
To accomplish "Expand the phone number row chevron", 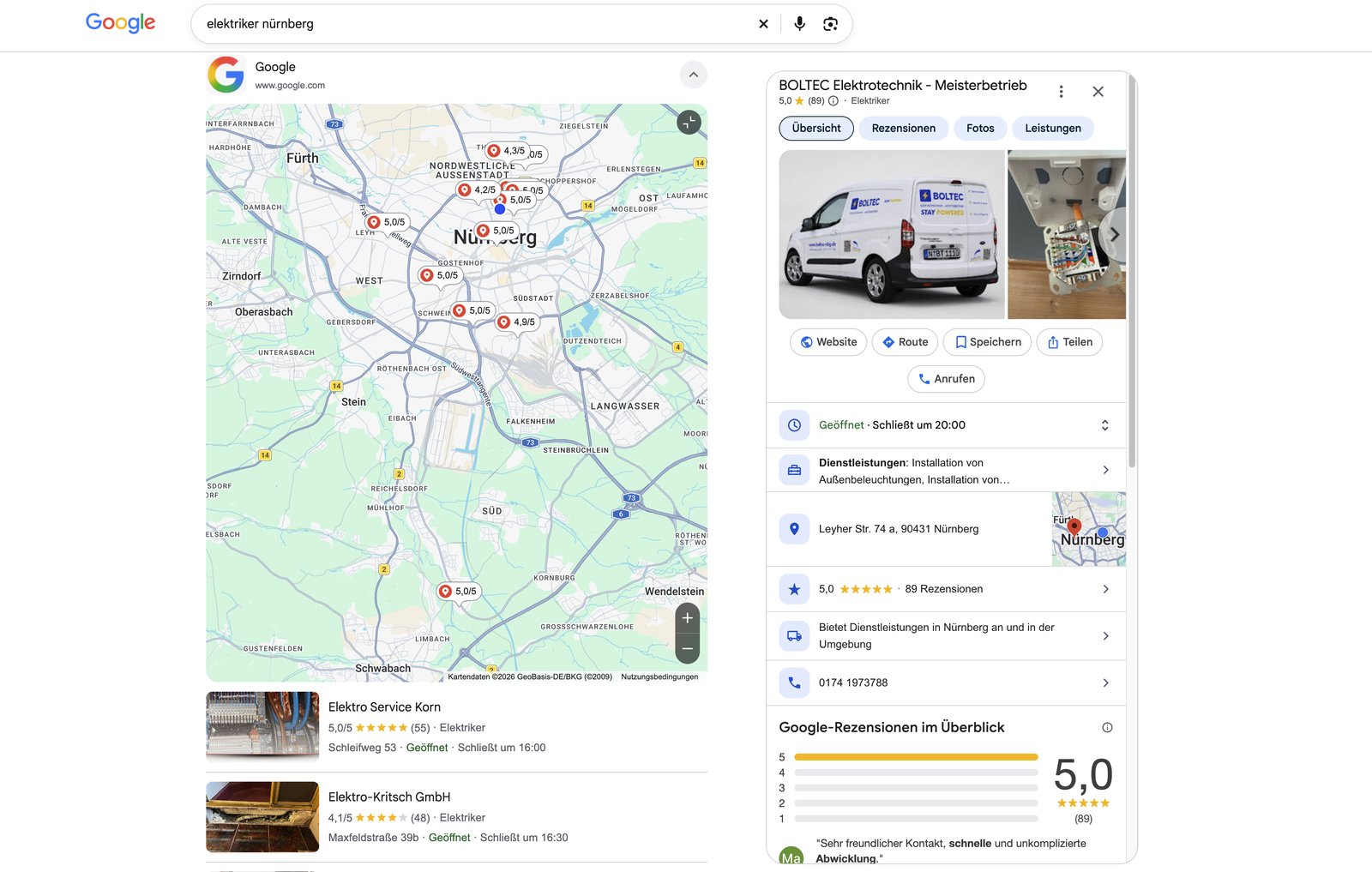I will [x=1105, y=683].
